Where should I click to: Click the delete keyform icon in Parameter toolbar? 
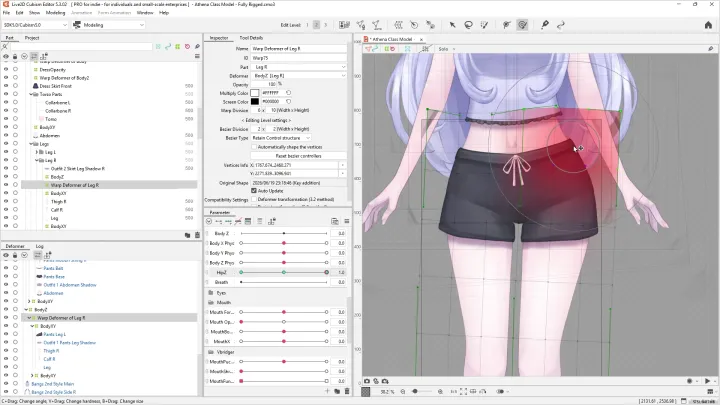tap(238, 221)
